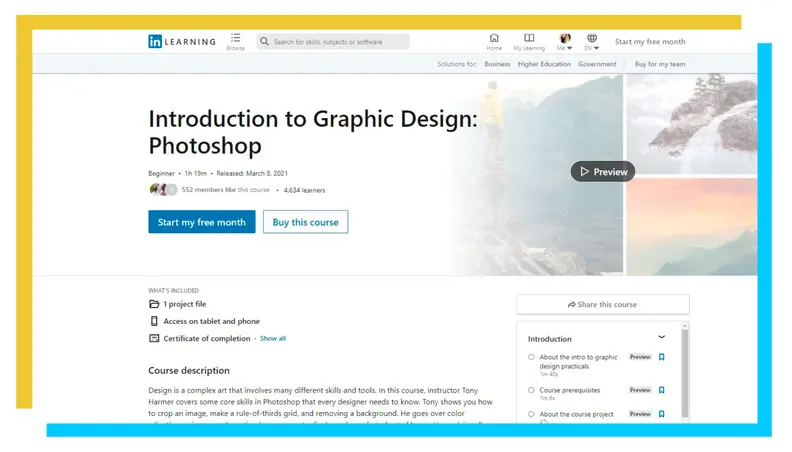This screenshot has height=452, width=792.
Task: Open the Me profile avatar menu
Action: click(565, 39)
